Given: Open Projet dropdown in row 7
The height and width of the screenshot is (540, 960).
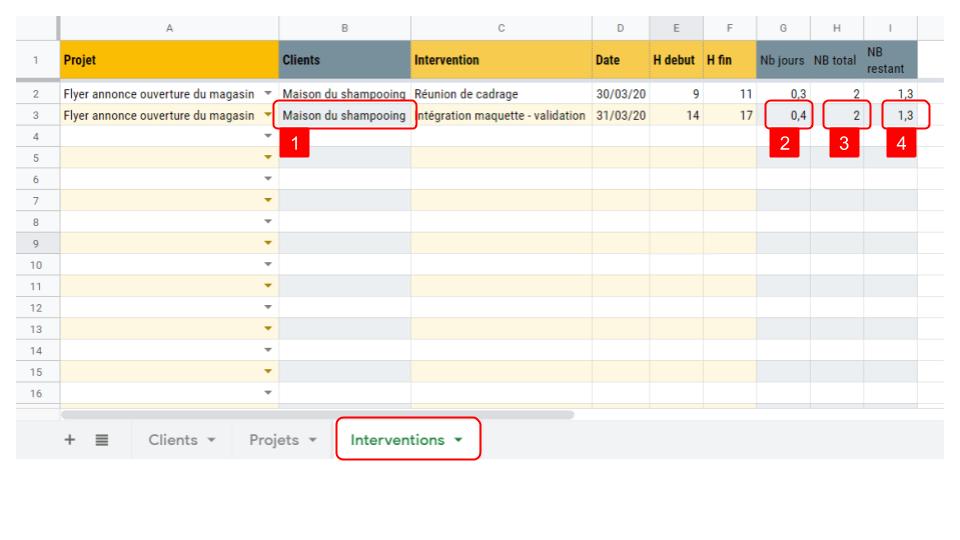Looking at the screenshot, I should (x=268, y=200).
